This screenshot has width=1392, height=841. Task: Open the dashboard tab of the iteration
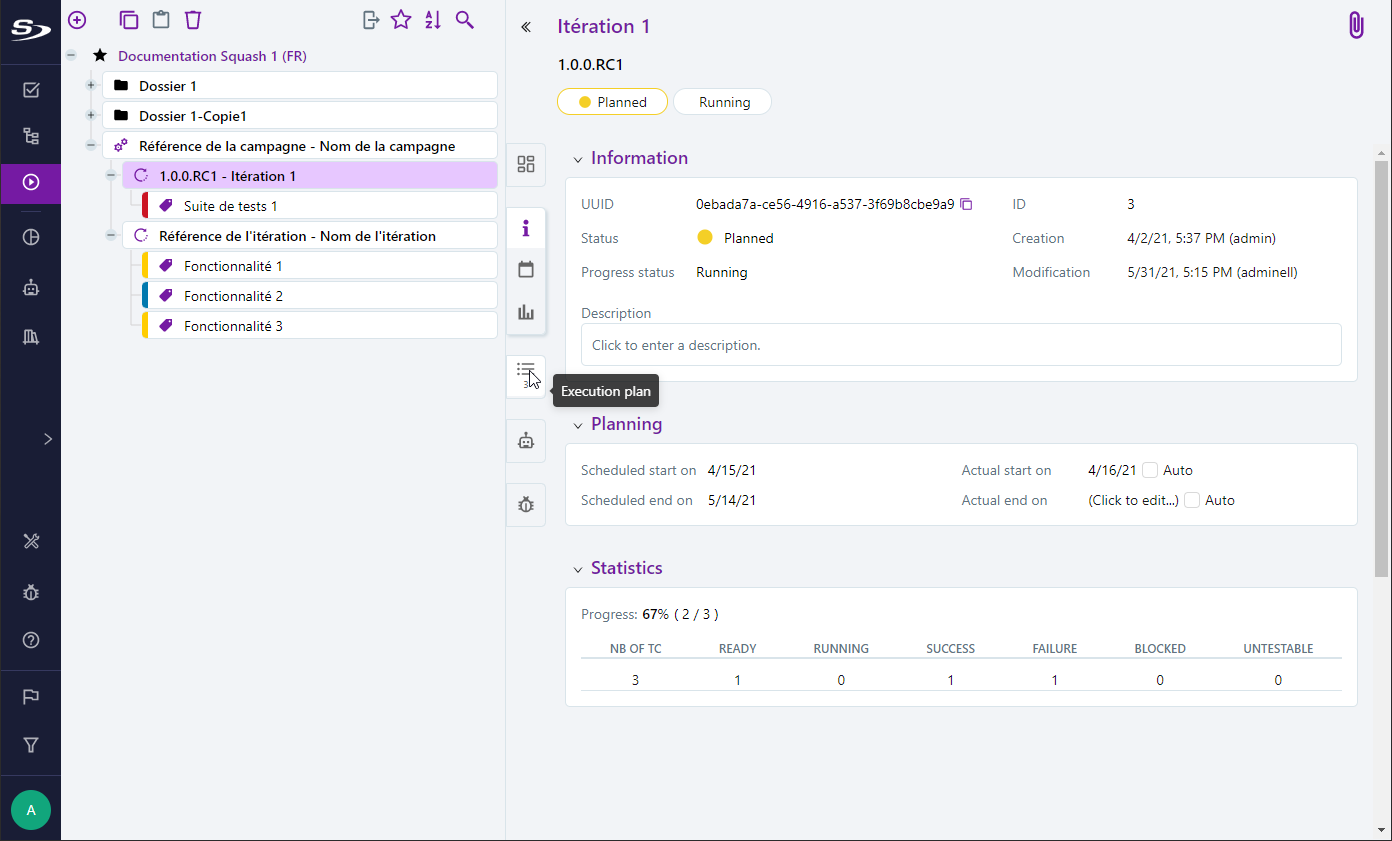(526, 165)
